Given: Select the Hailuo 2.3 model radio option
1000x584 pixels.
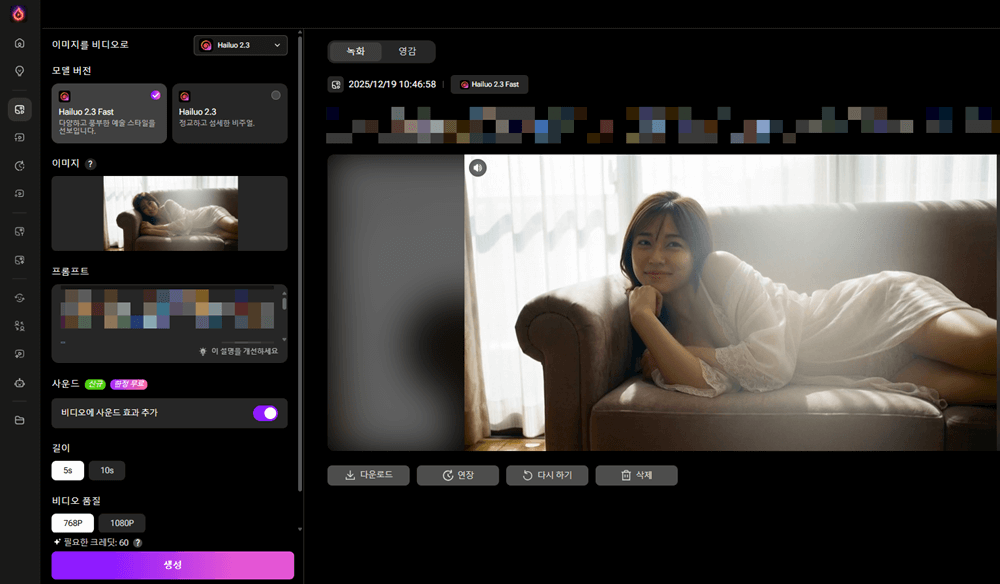Looking at the screenshot, I should pos(276,95).
